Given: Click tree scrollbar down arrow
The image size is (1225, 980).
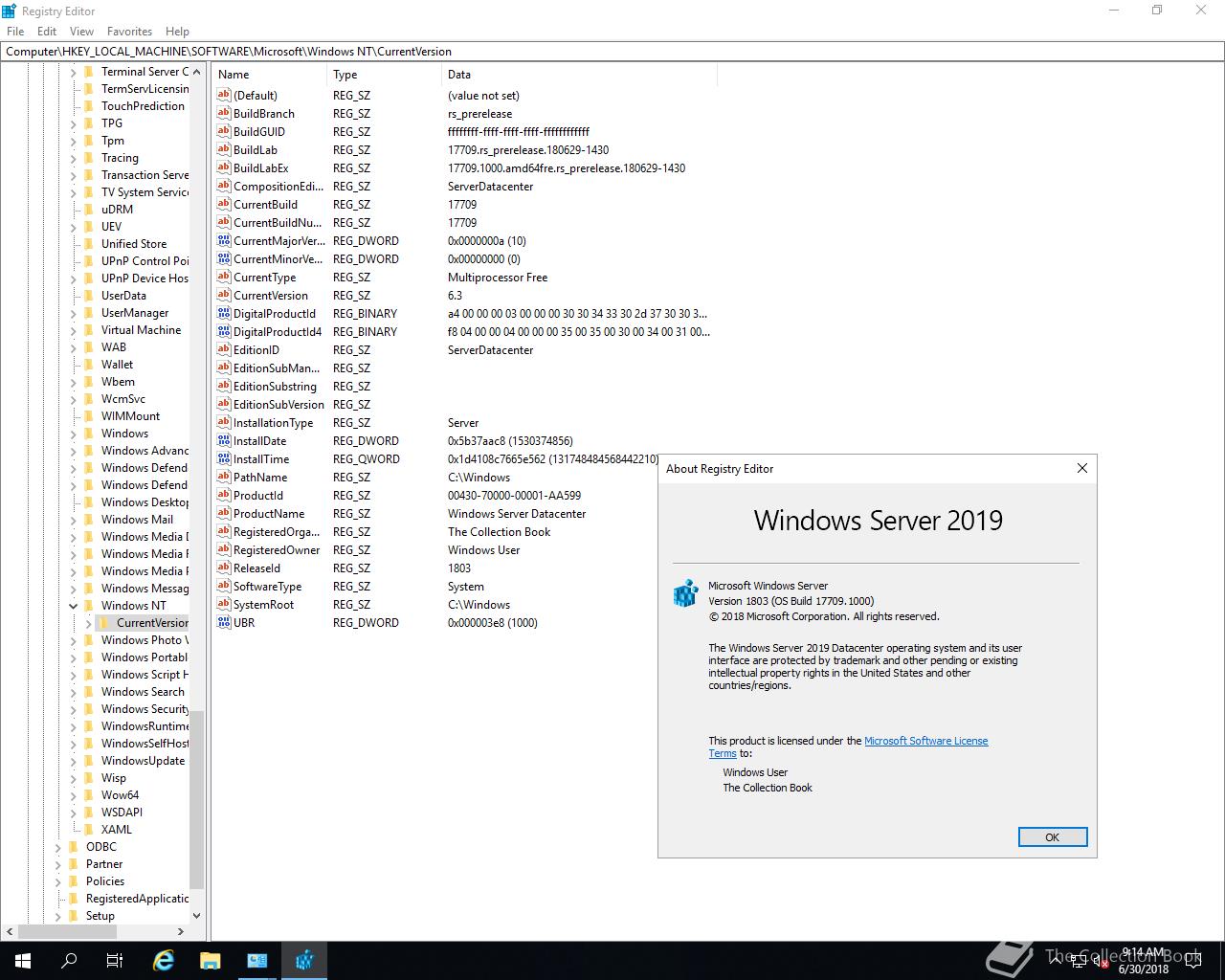Looking at the screenshot, I should click(196, 915).
